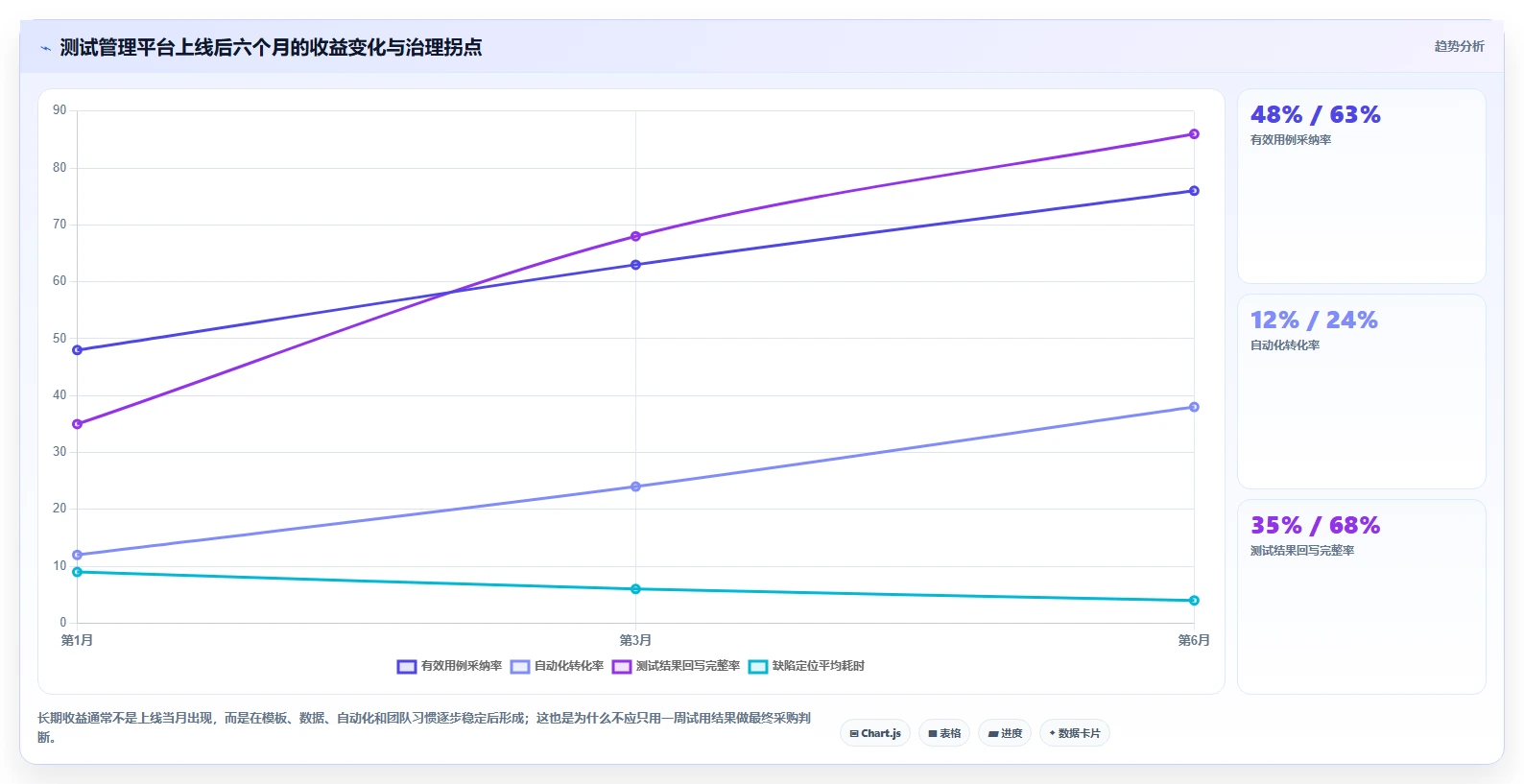Click the 0 y-axis tick label
The width and height of the screenshot is (1524, 784).
(x=63, y=623)
